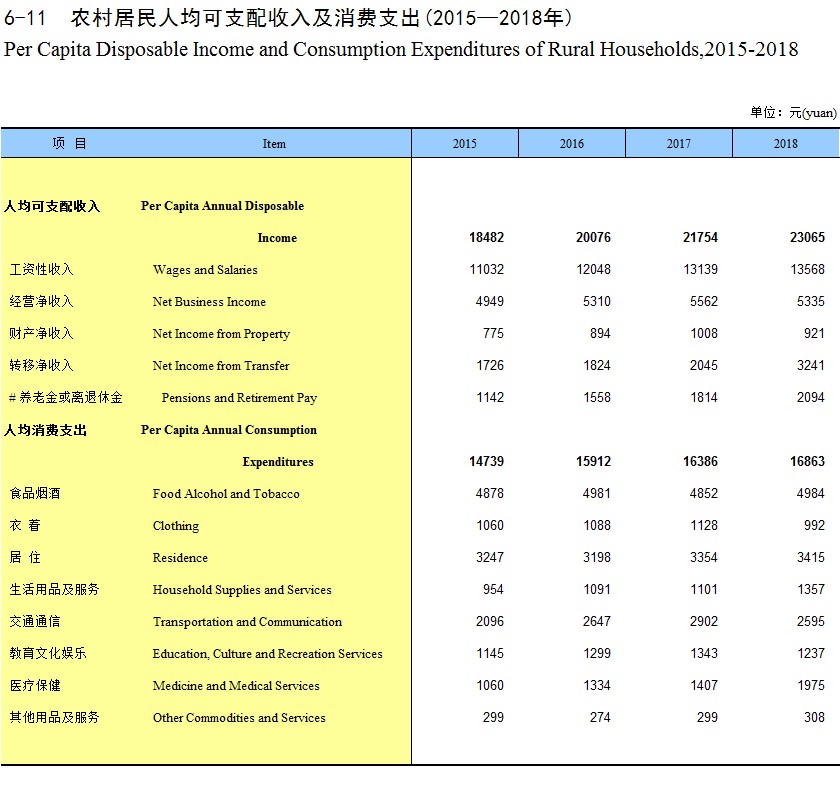The height and width of the screenshot is (798, 840).
Task: Select 'Medicine and Medical Services' label
Action: click(236, 686)
